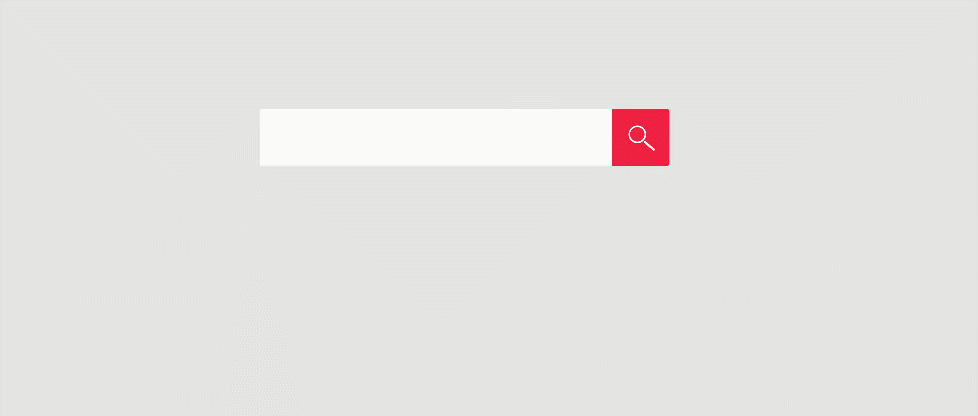Activate the red square search button
This screenshot has width=978, height=416.
pyautogui.click(x=641, y=137)
